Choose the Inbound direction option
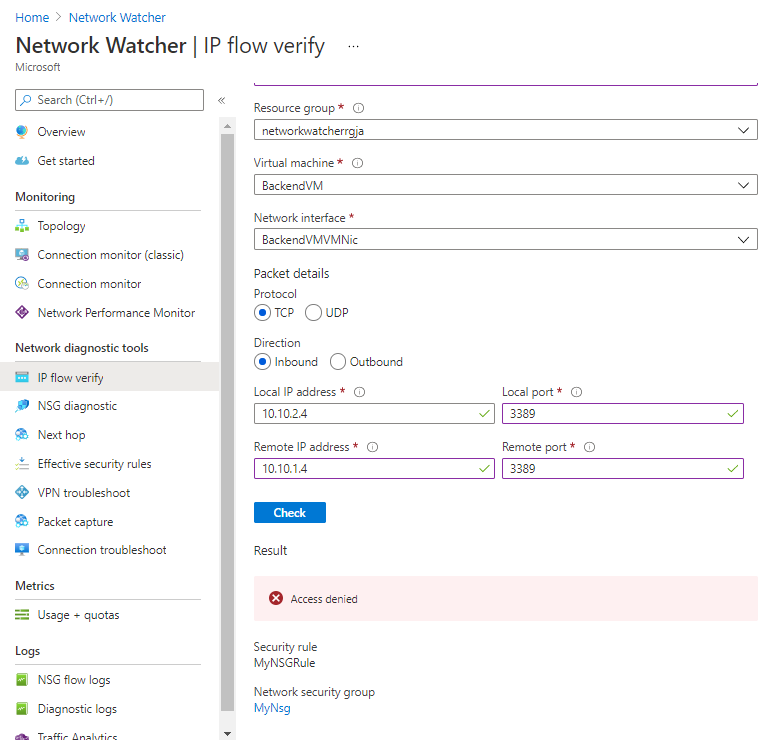 (x=262, y=362)
